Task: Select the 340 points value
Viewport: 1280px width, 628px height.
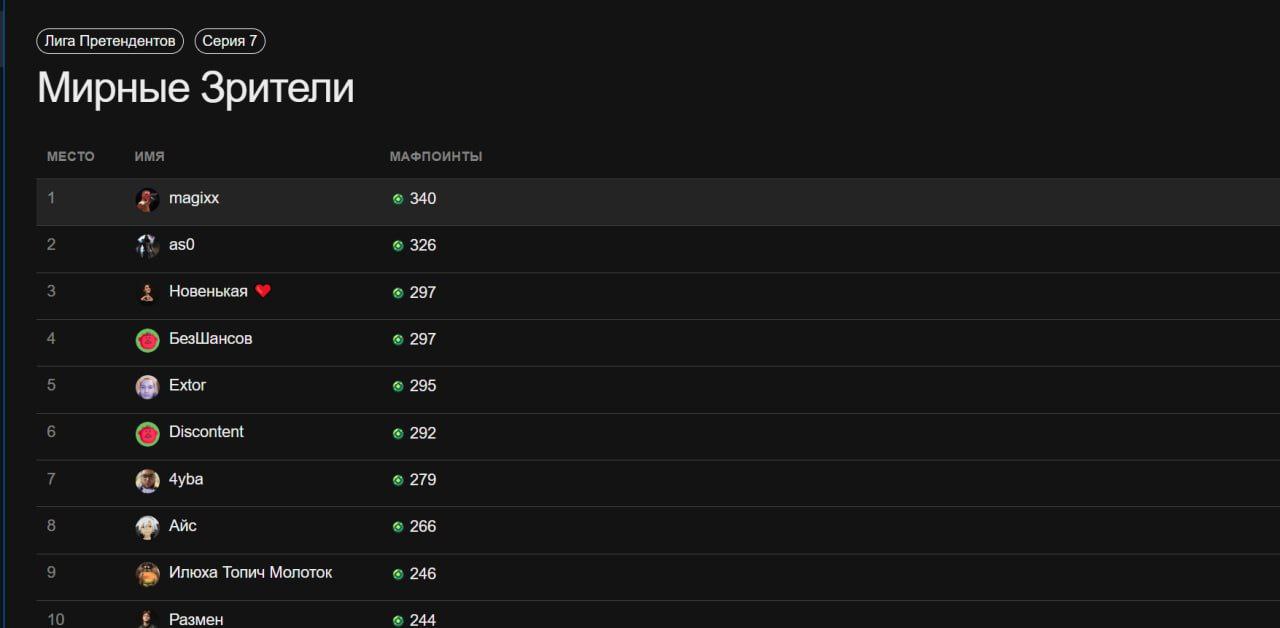Action: [x=423, y=199]
